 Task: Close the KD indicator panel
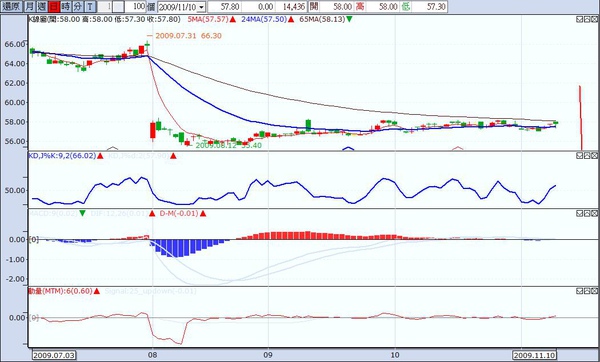point(594,155)
